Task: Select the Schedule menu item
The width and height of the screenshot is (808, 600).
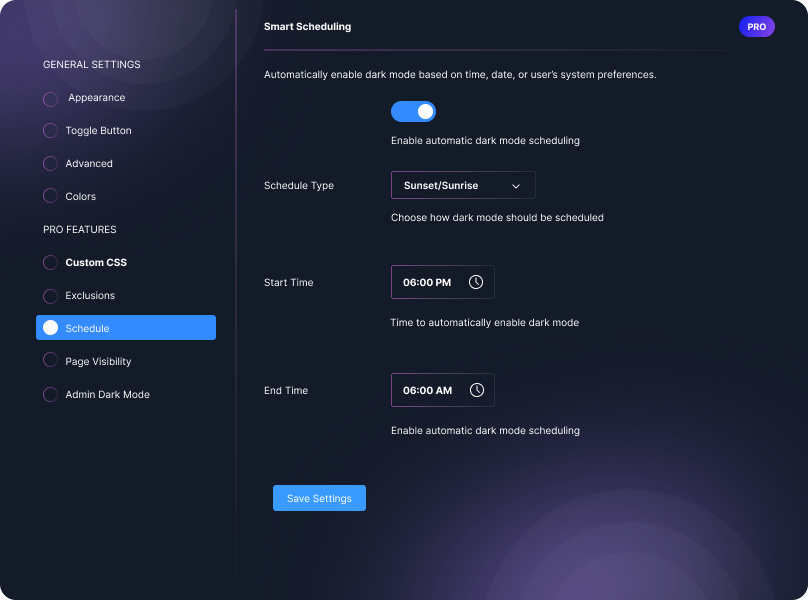Action: tap(126, 328)
